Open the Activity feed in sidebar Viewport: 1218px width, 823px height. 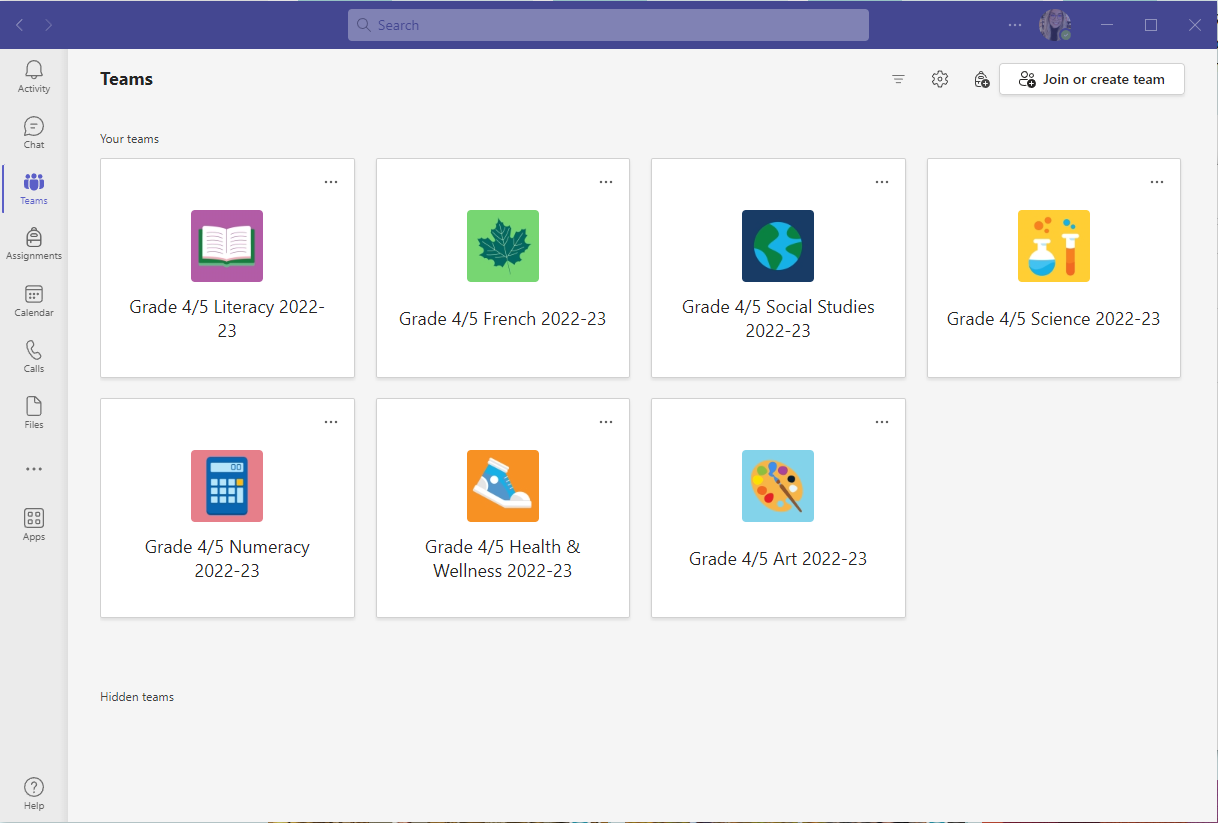34,76
